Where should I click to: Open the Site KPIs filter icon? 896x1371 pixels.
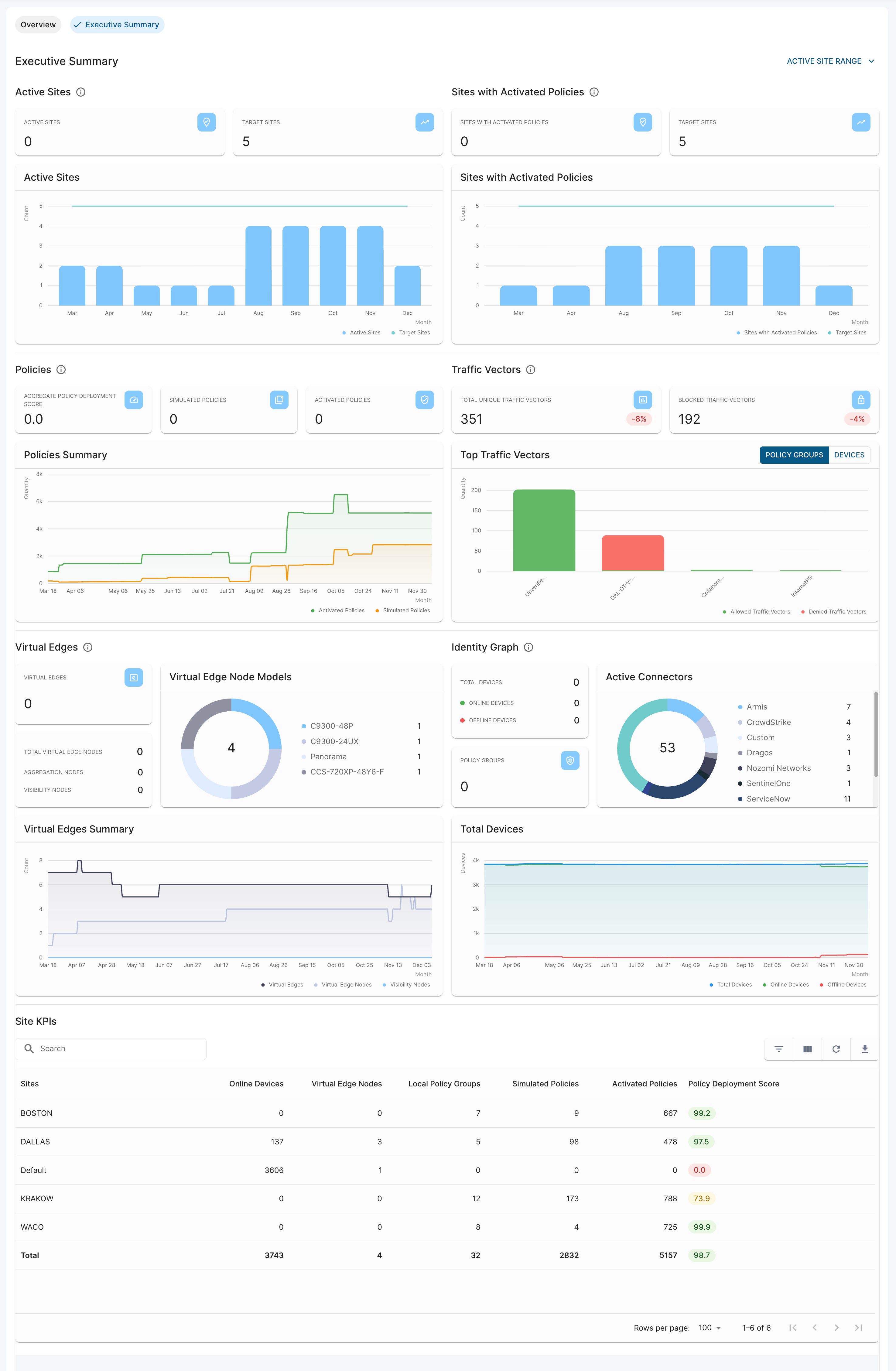click(x=778, y=1049)
